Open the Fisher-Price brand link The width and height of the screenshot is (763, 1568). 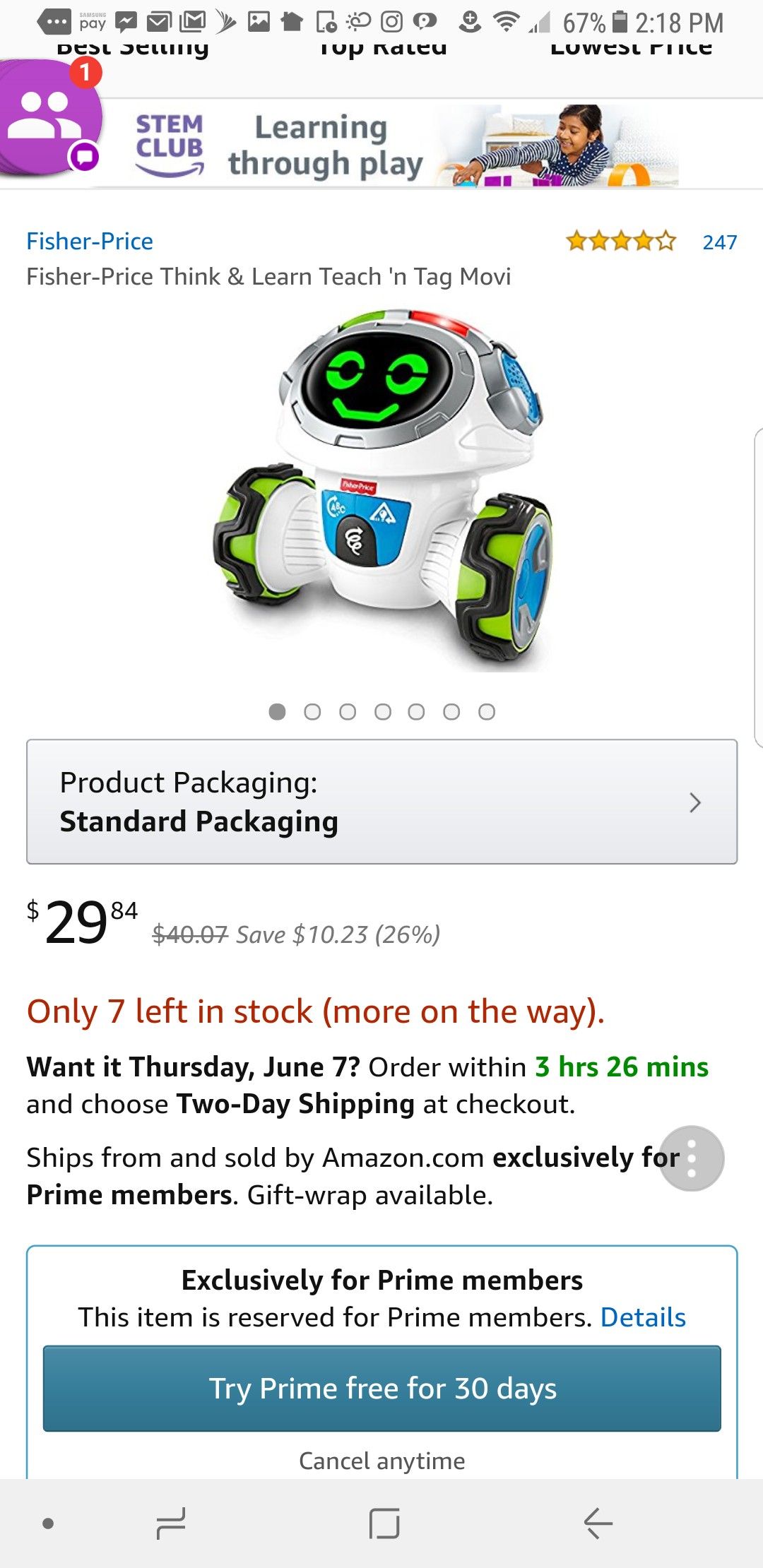point(90,242)
